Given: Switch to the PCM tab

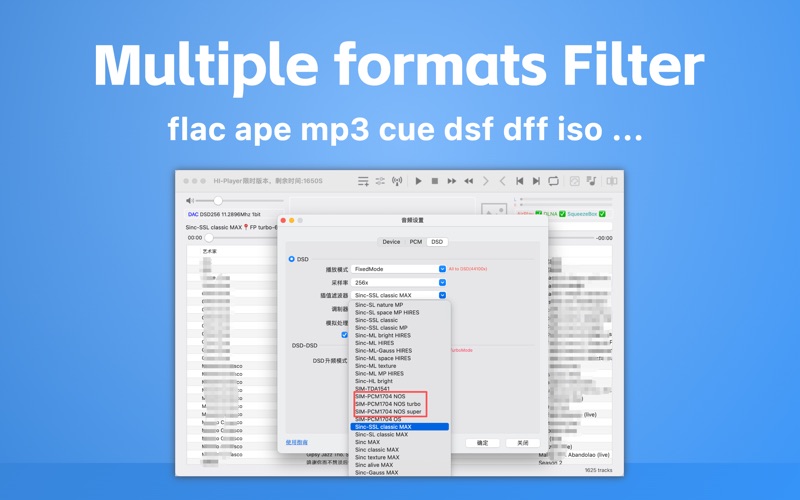Looking at the screenshot, I should (416, 242).
